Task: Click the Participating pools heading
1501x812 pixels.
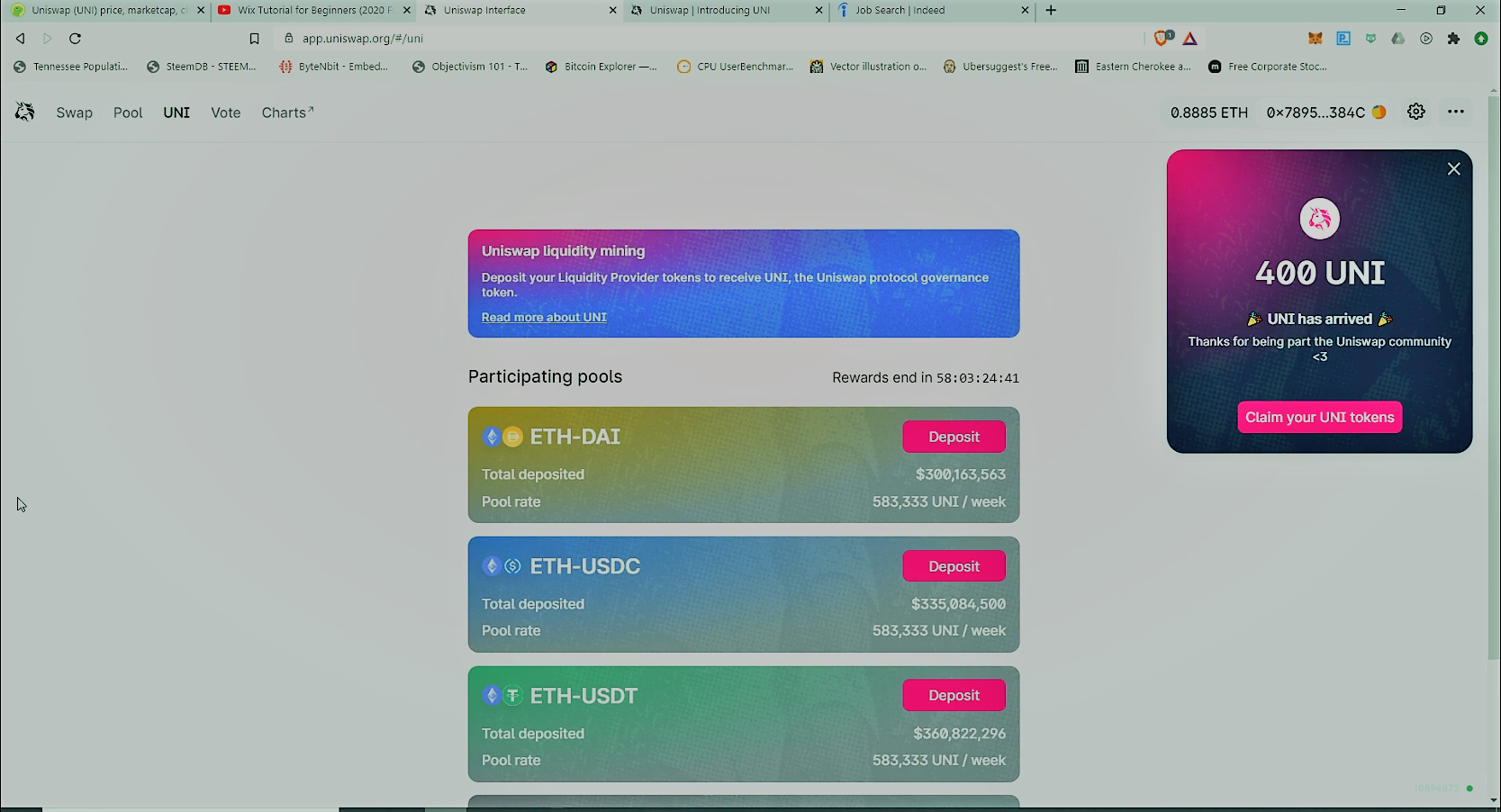Action: click(545, 376)
